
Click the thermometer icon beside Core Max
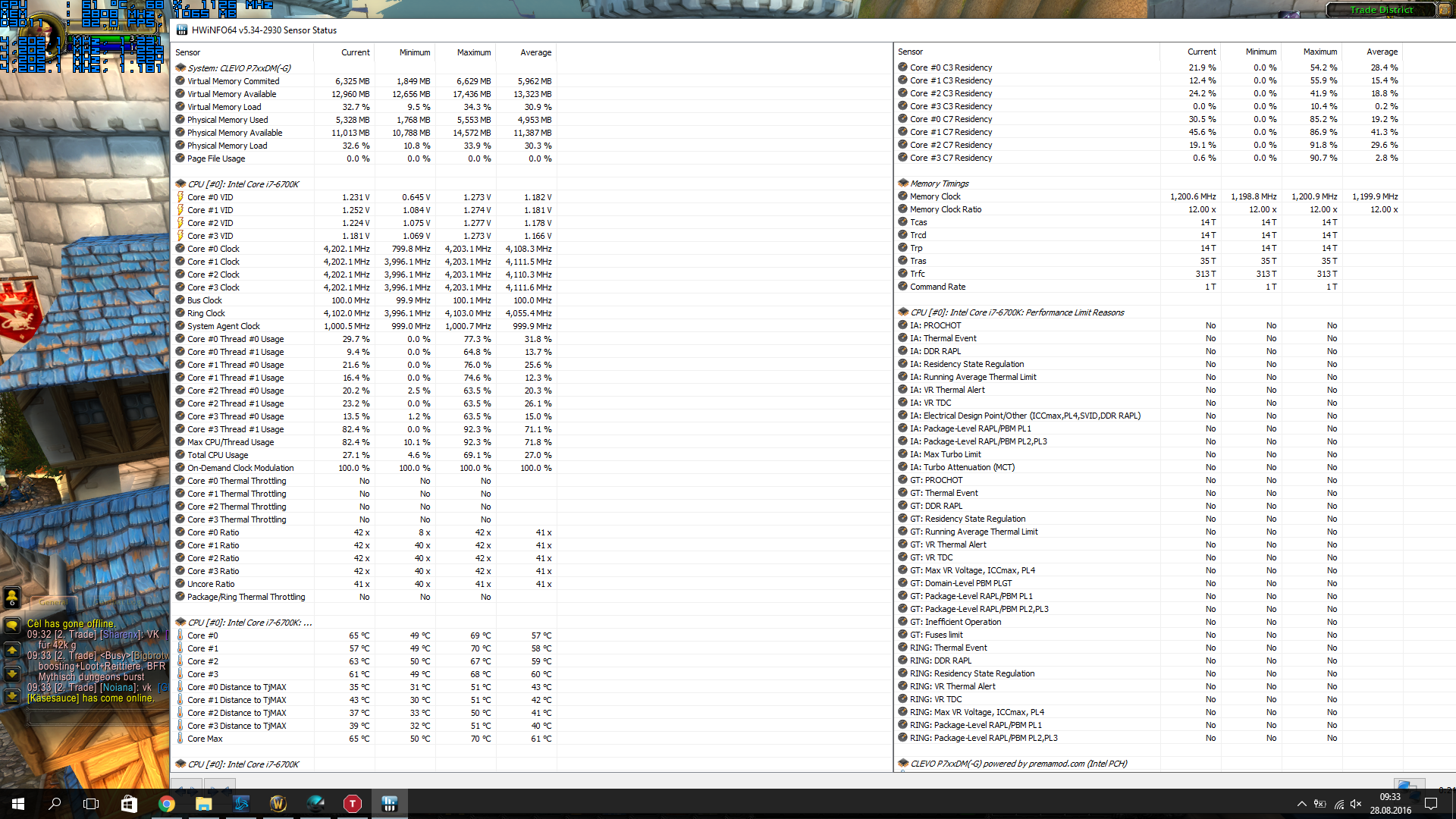(180, 739)
